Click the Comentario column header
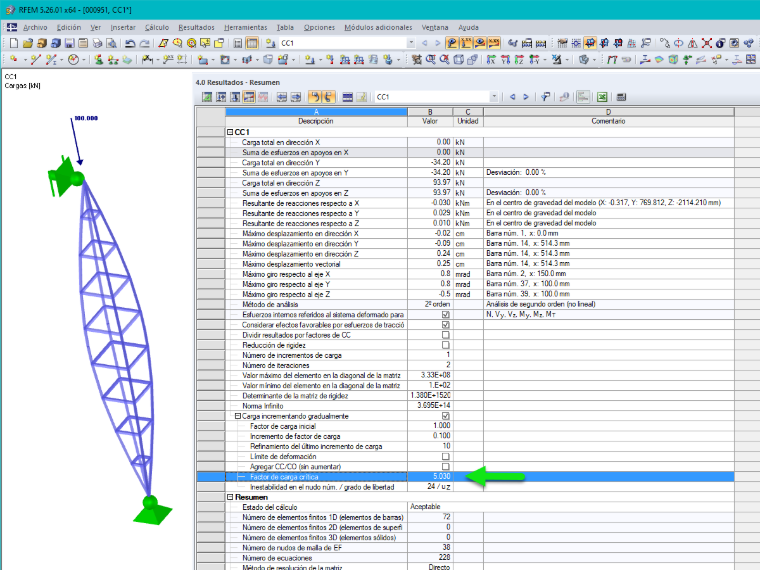This screenshot has height=570, width=760. [608, 121]
